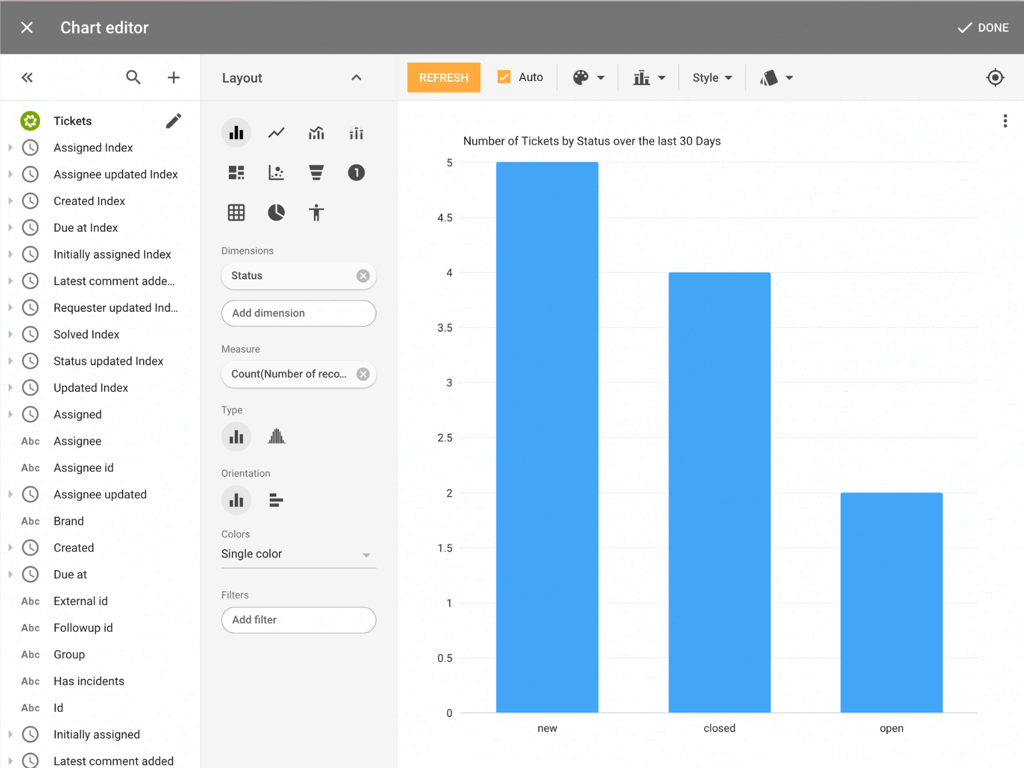
Task: Click the target icon at top right
Action: tap(995, 77)
